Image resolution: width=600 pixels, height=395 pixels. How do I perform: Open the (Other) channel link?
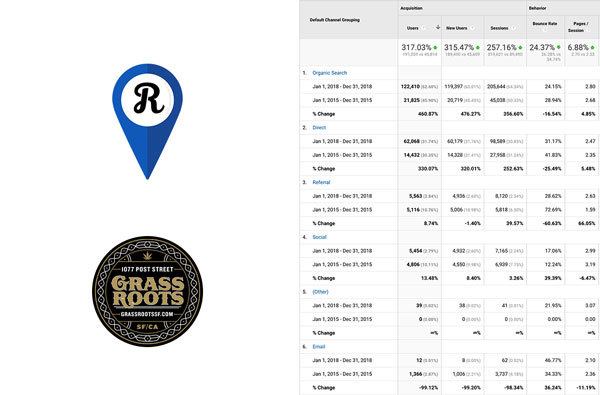pyautogui.click(x=320, y=292)
